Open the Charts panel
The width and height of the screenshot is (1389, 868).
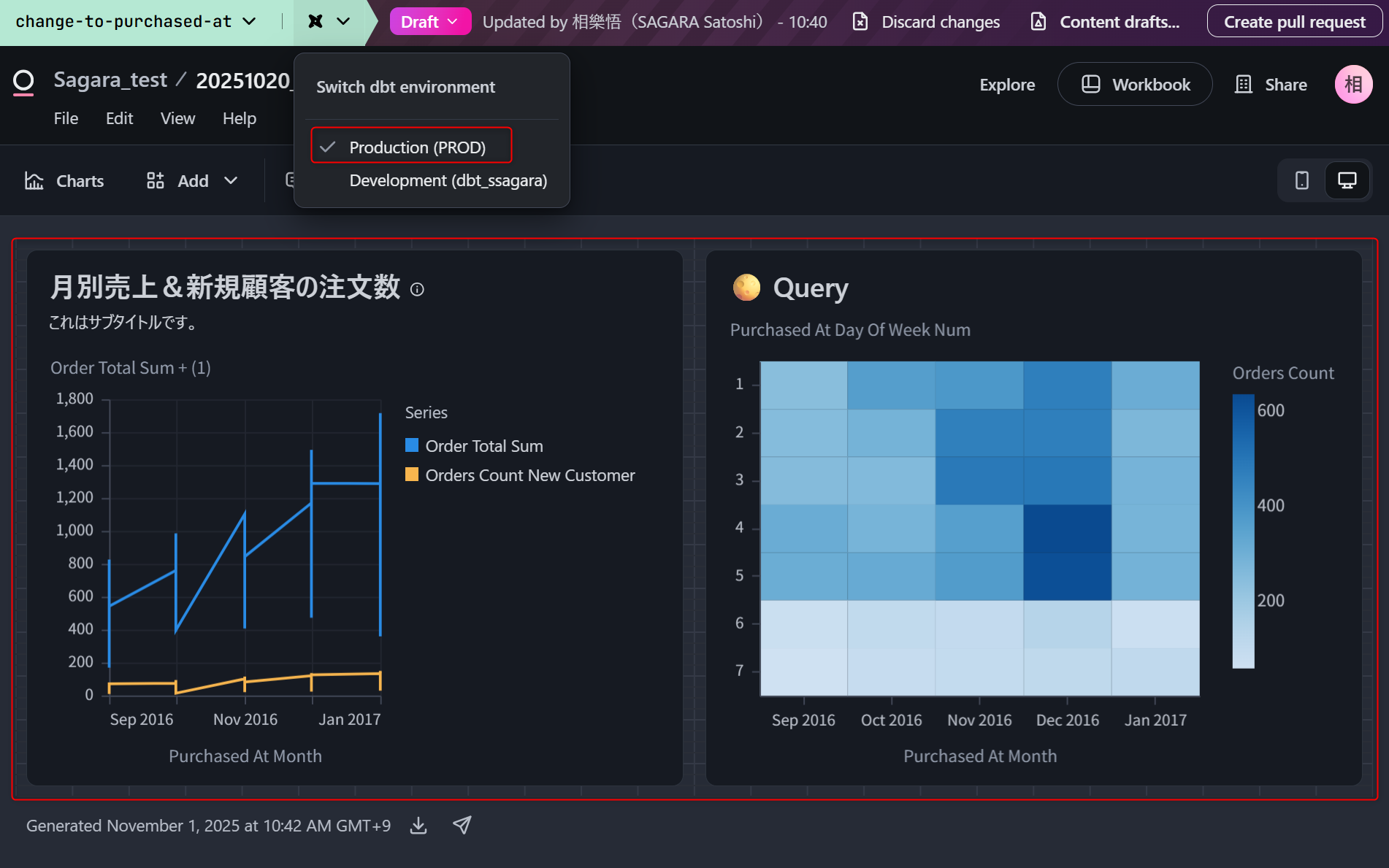pos(64,181)
